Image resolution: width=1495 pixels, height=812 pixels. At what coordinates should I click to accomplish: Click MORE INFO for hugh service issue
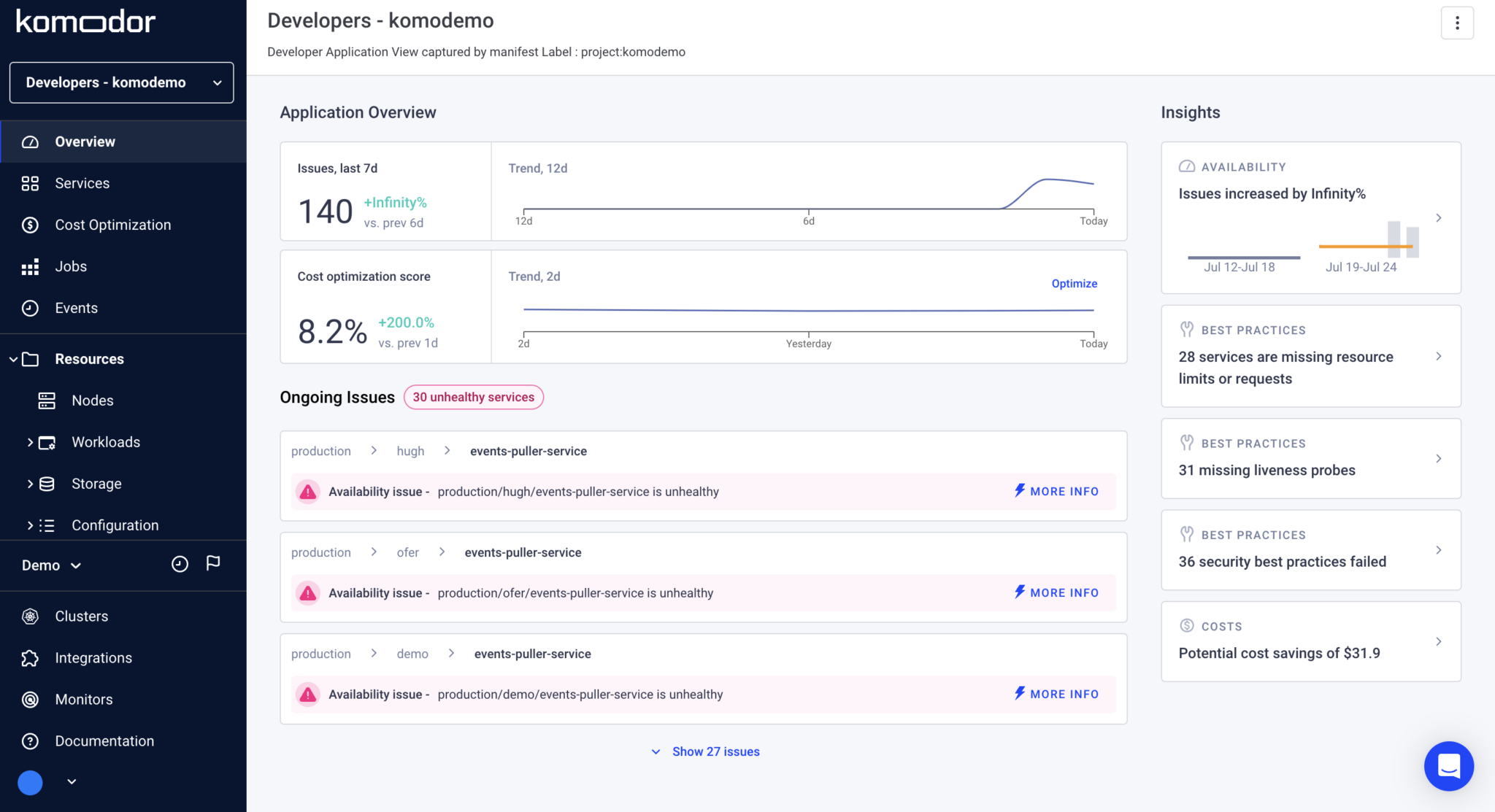pyautogui.click(x=1056, y=491)
